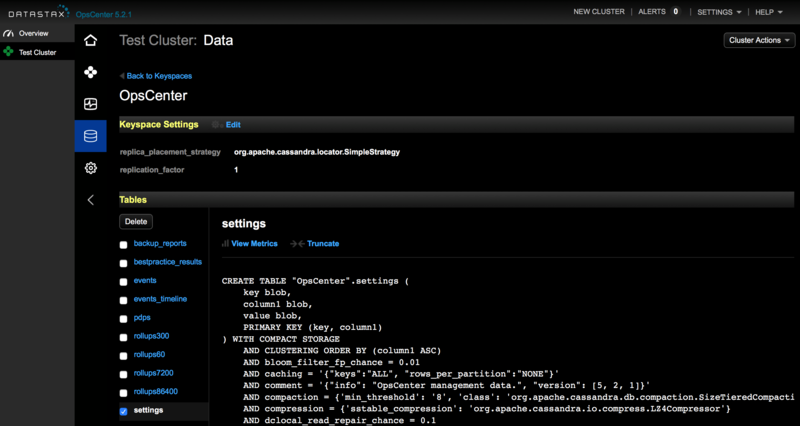800x426 pixels.
Task: Click the SimpleStrategy replica placement value
Action: [x=317, y=152]
